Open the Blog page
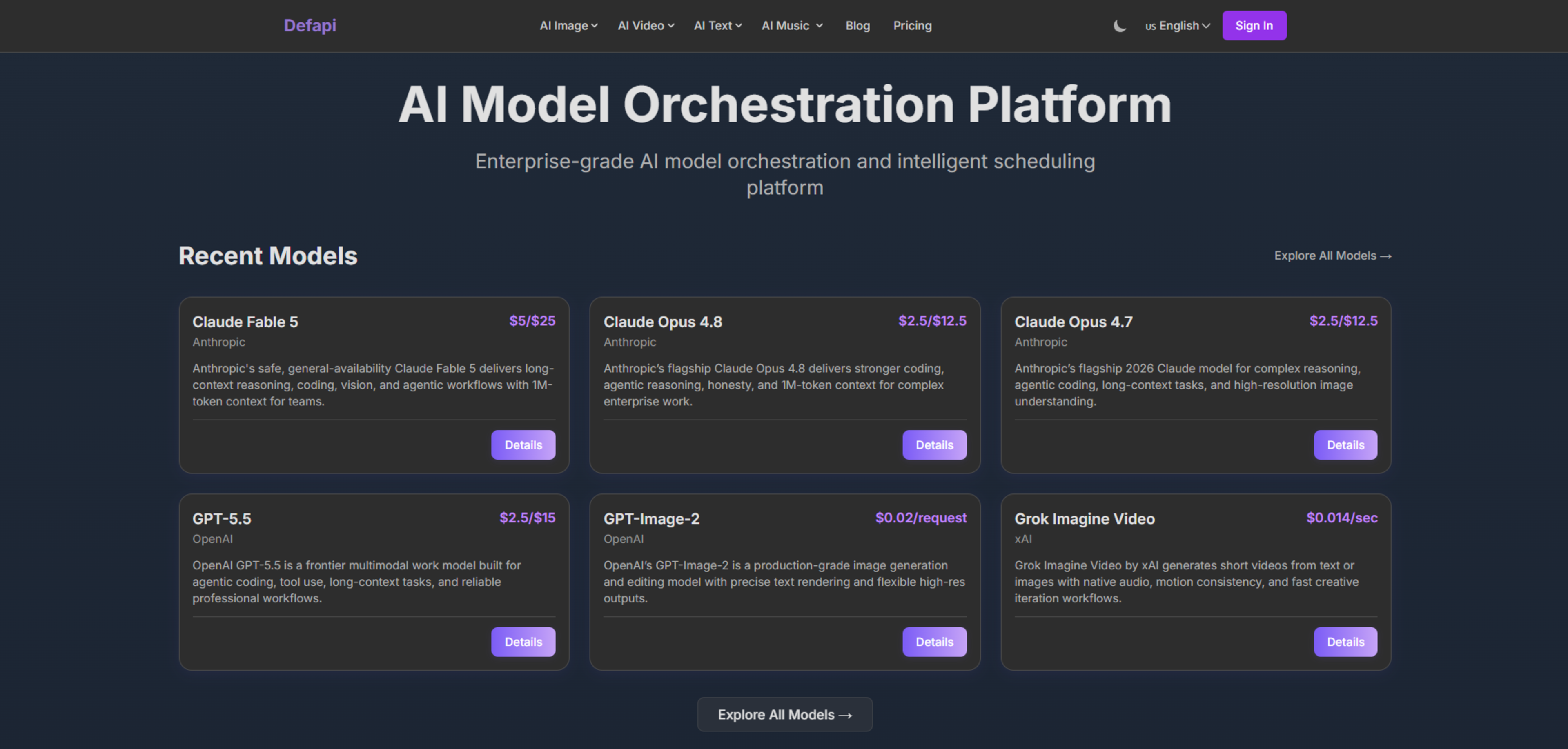Screen dimensions: 1568x749 pos(857,26)
